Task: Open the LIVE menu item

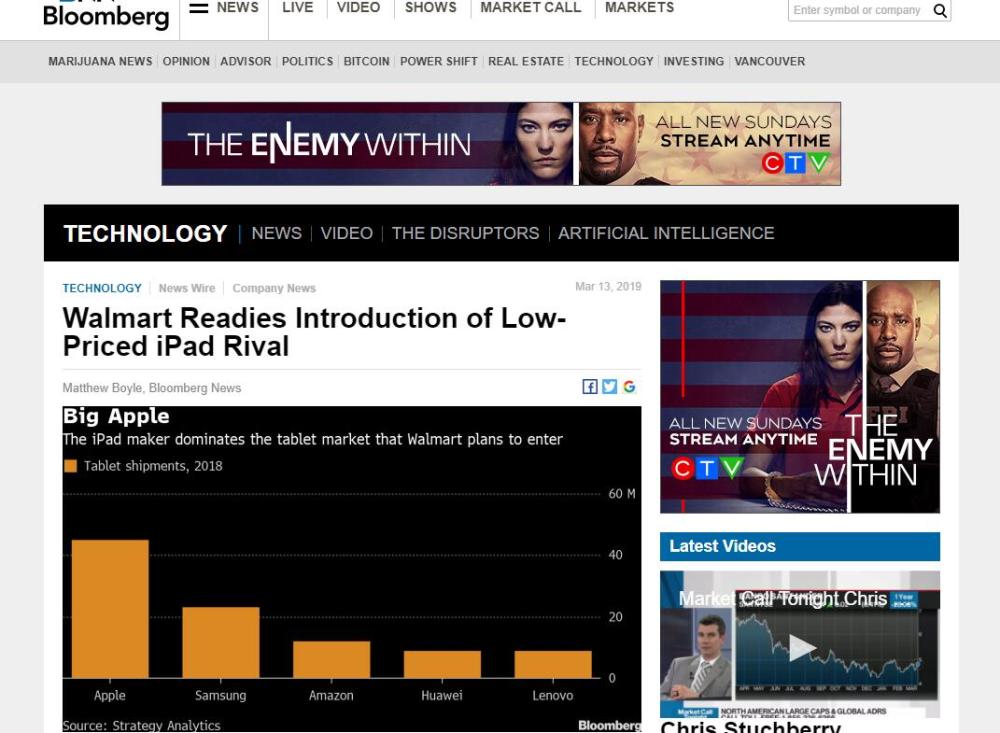Action: 298,8
